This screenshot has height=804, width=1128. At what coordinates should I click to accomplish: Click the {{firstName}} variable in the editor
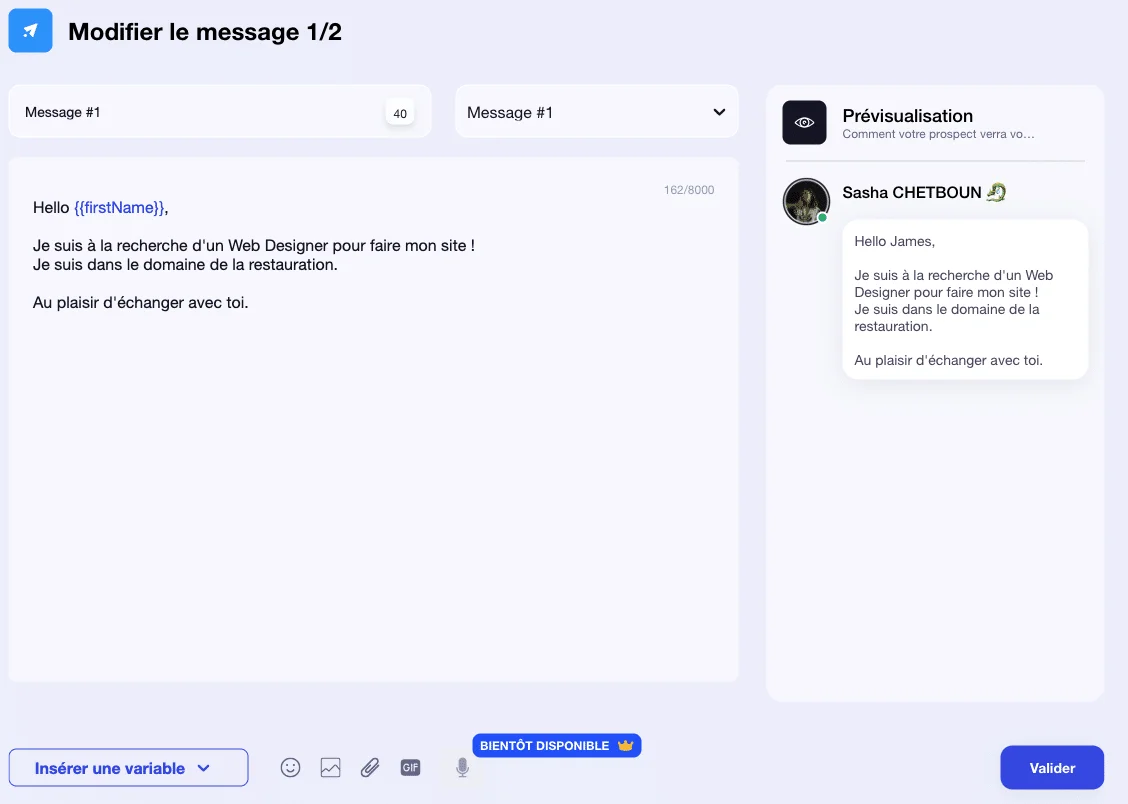(x=119, y=208)
